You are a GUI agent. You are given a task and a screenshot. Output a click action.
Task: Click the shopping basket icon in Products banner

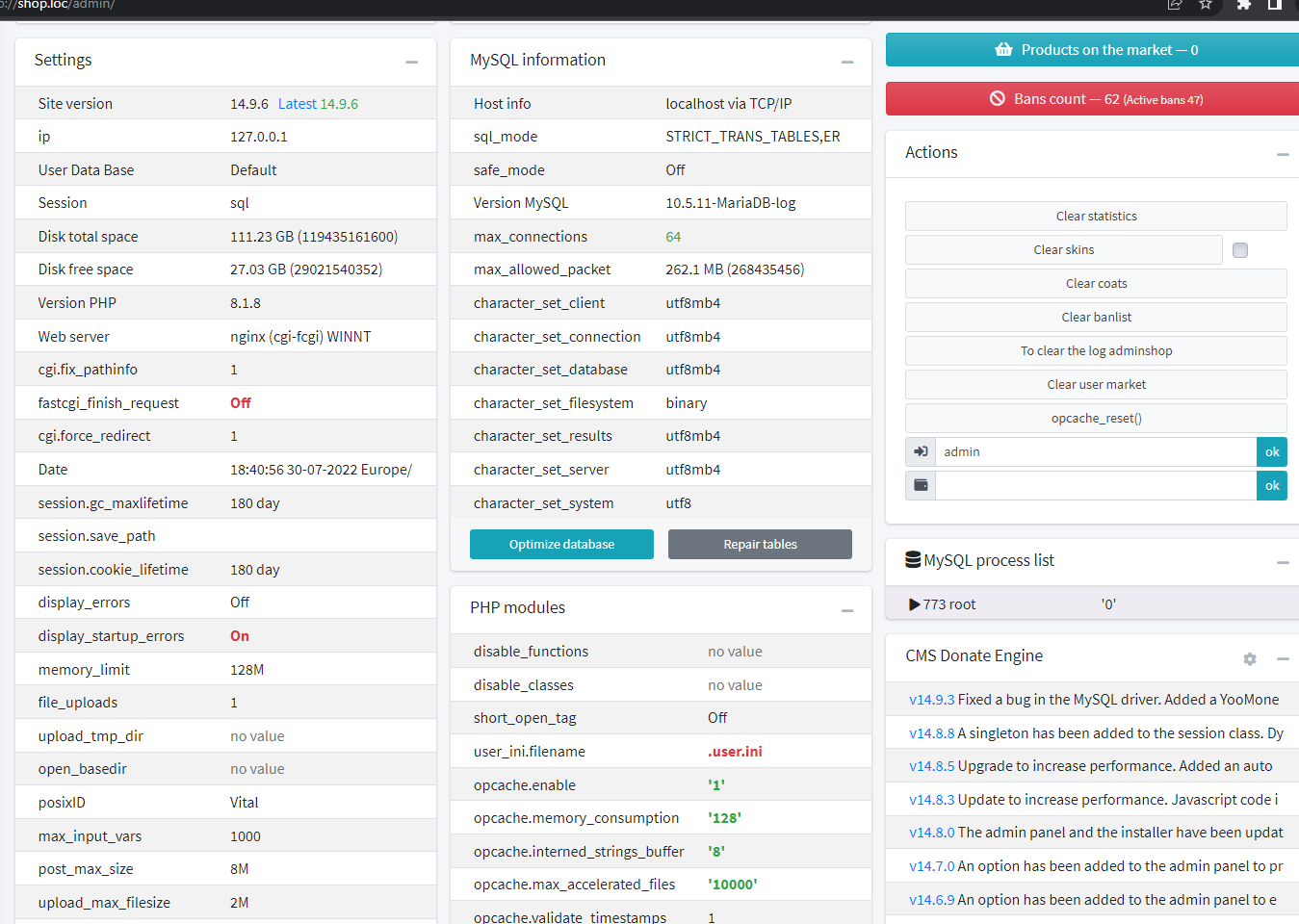1003,50
